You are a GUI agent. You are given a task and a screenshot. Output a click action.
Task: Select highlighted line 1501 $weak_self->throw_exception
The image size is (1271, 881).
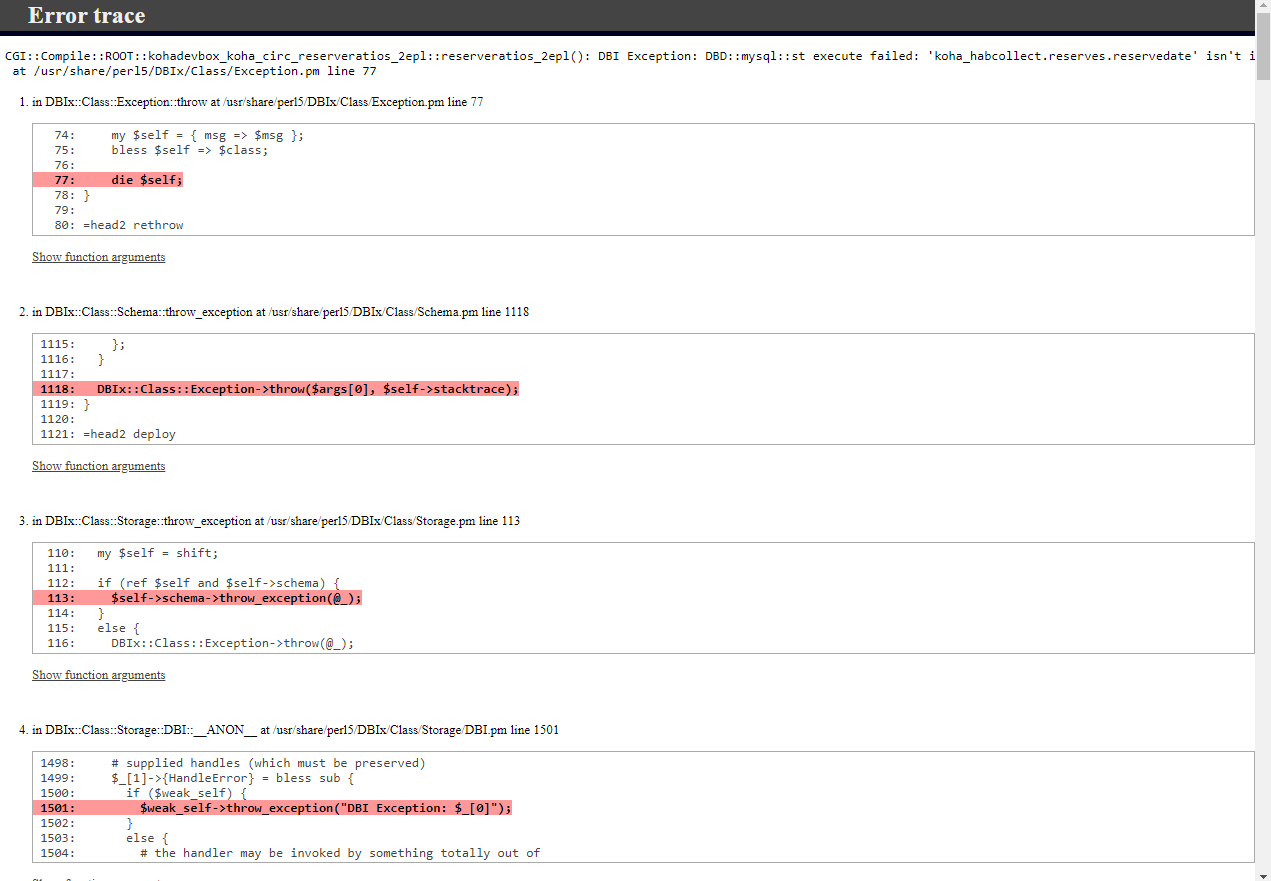coord(325,808)
